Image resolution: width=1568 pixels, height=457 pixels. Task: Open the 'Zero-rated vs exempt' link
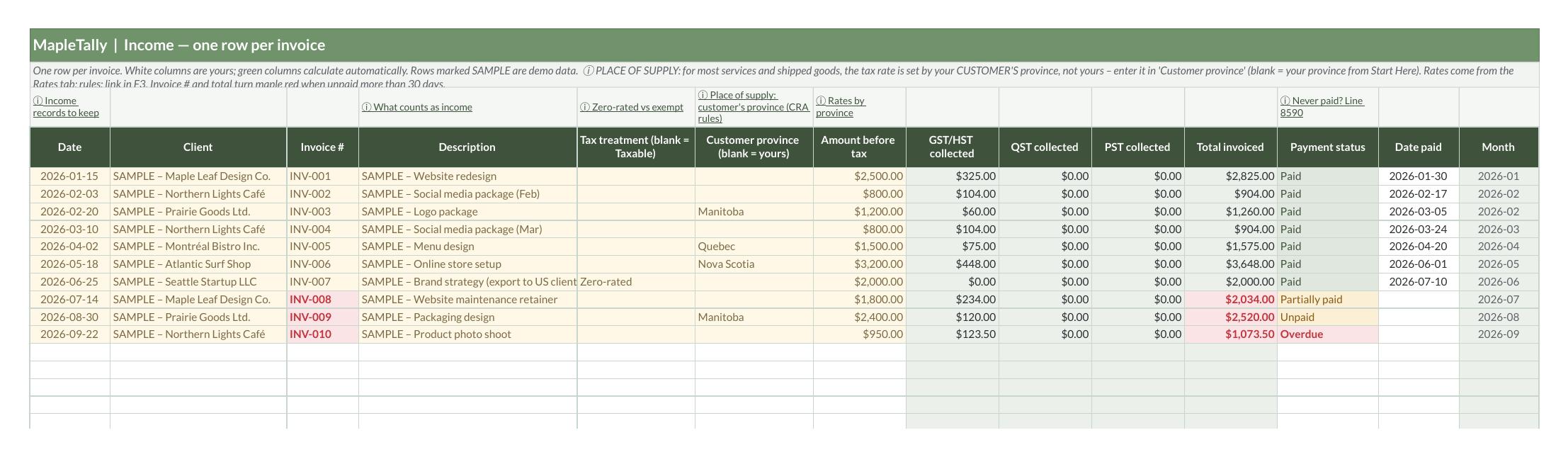[x=632, y=107]
